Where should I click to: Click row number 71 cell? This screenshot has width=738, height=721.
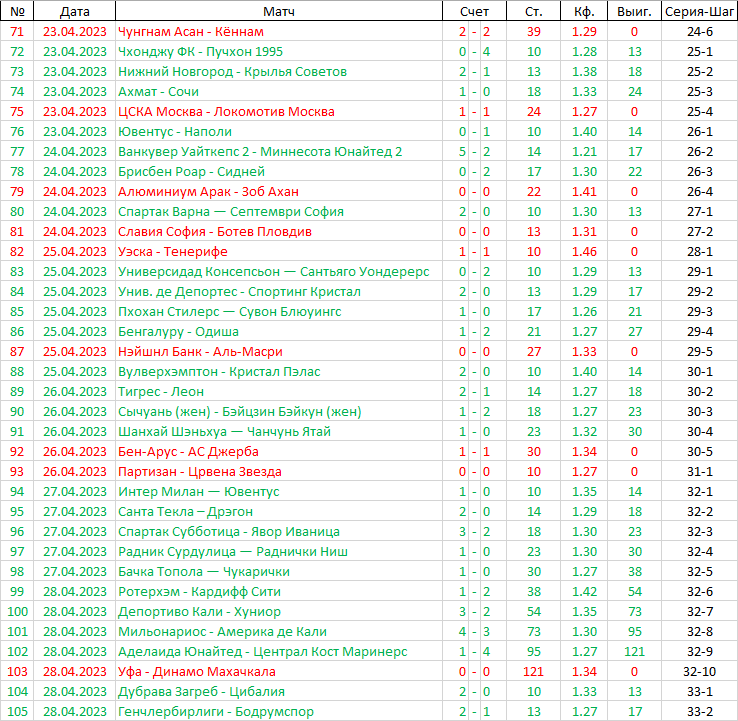pos(17,31)
